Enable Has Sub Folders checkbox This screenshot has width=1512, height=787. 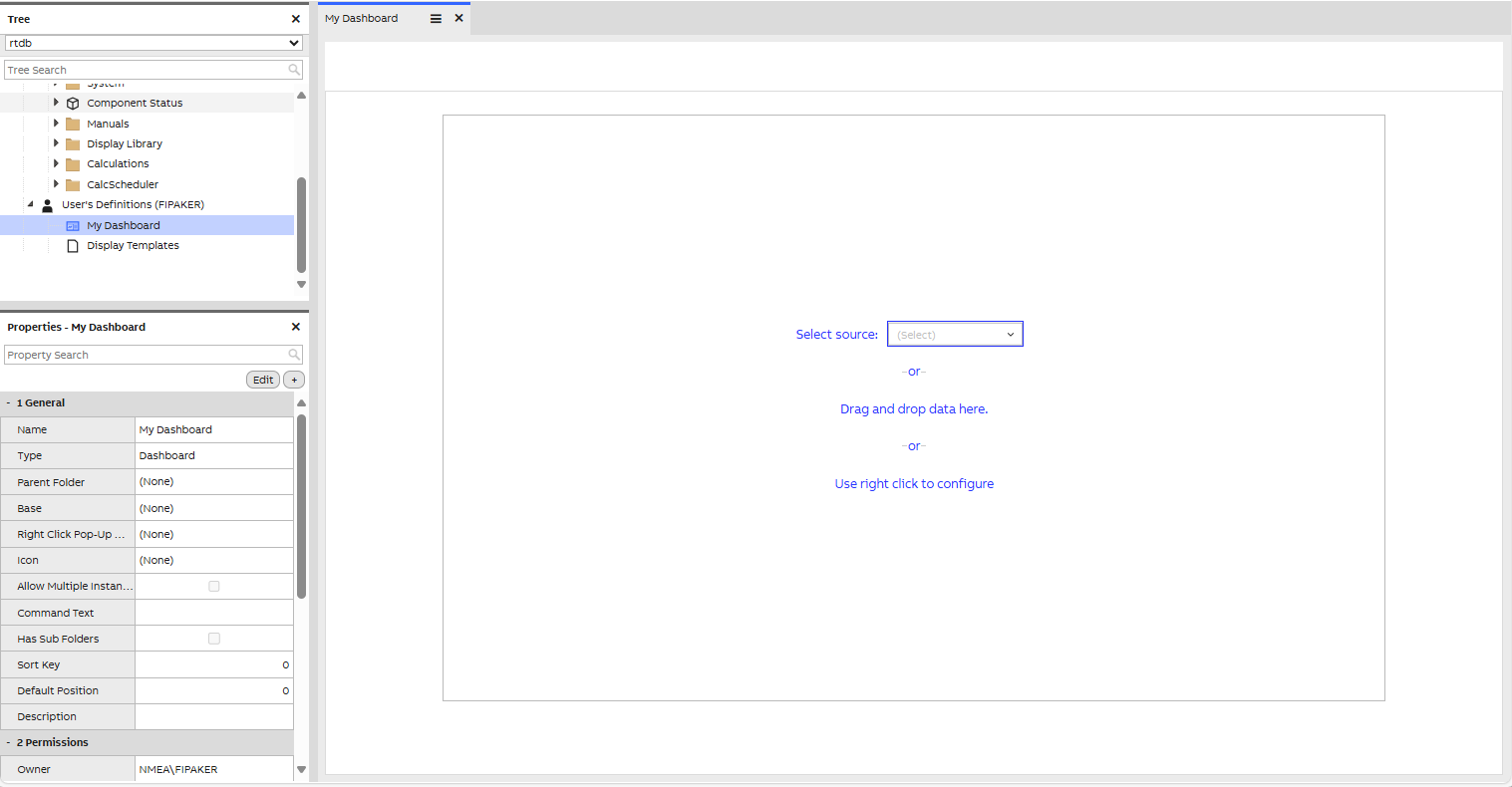(214, 638)
